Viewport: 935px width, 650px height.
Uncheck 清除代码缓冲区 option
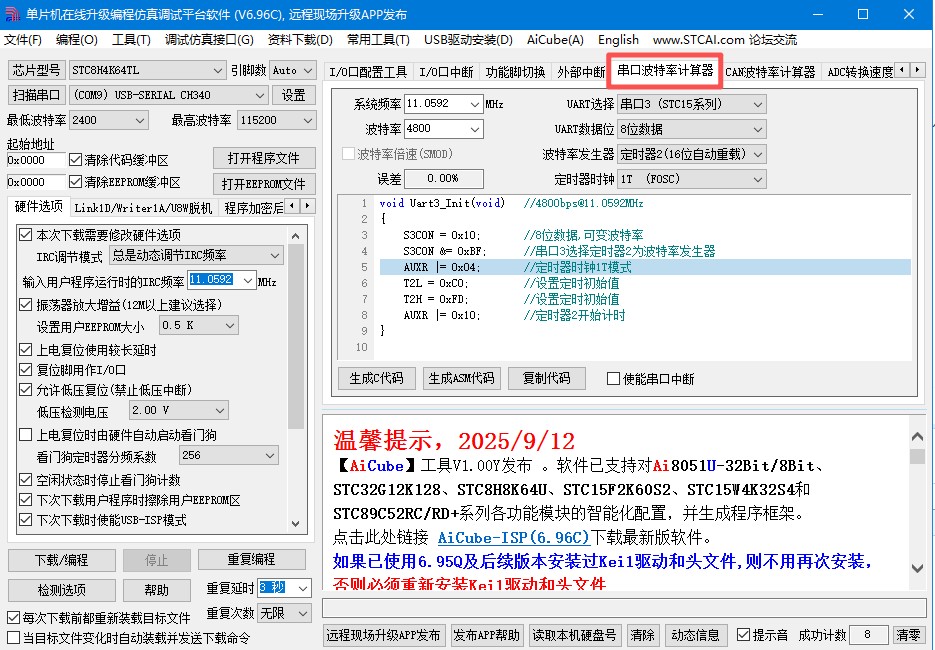tap(75, 160)
